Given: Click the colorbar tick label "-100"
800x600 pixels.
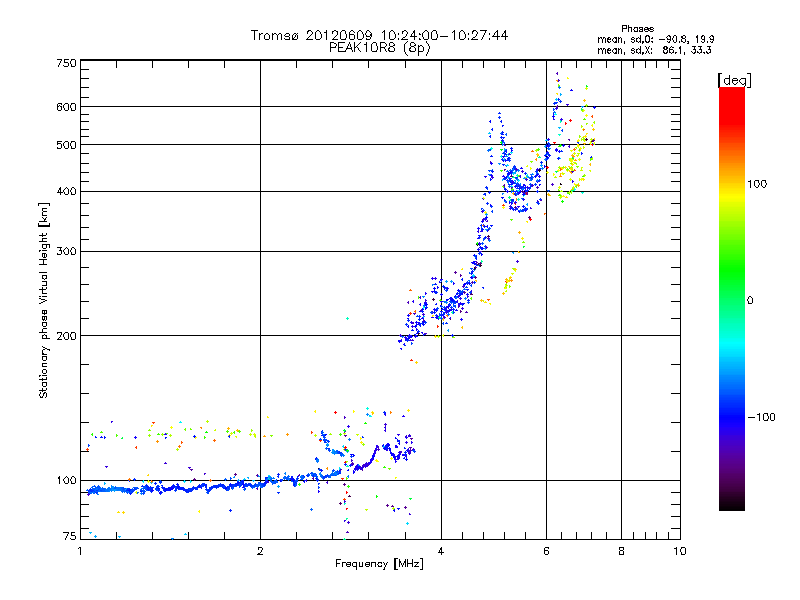Looking at the screenshot, I should (x=761, y=417).
